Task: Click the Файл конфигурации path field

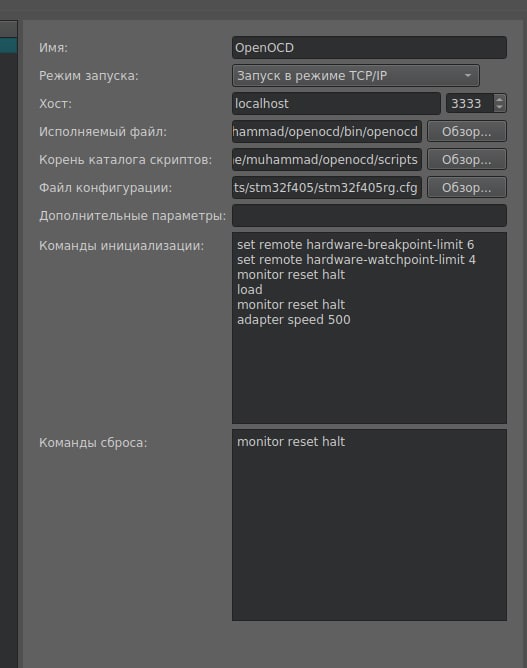Action: click(x=327, y=187)
